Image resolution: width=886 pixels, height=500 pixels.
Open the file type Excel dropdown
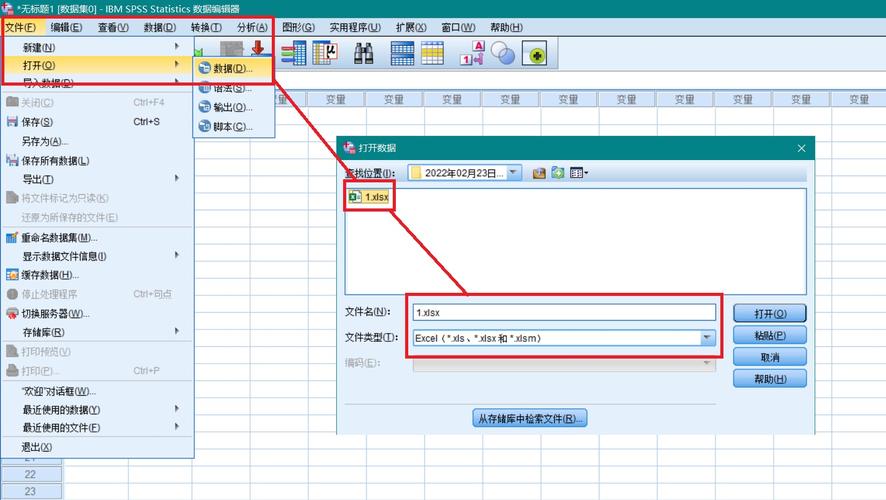coord(707,338)
